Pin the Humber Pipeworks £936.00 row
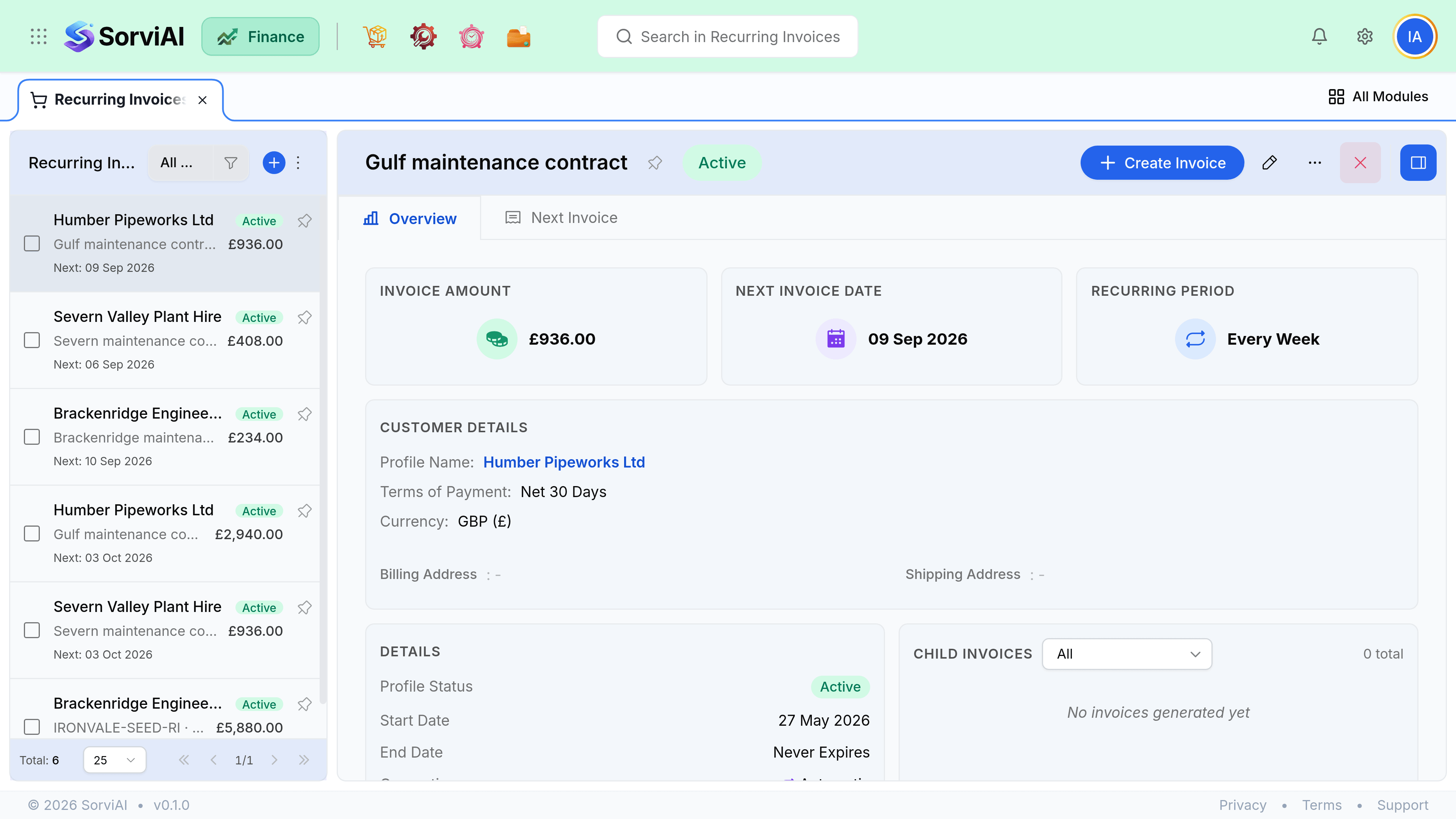1456x819 pixels. coord(304,220)
